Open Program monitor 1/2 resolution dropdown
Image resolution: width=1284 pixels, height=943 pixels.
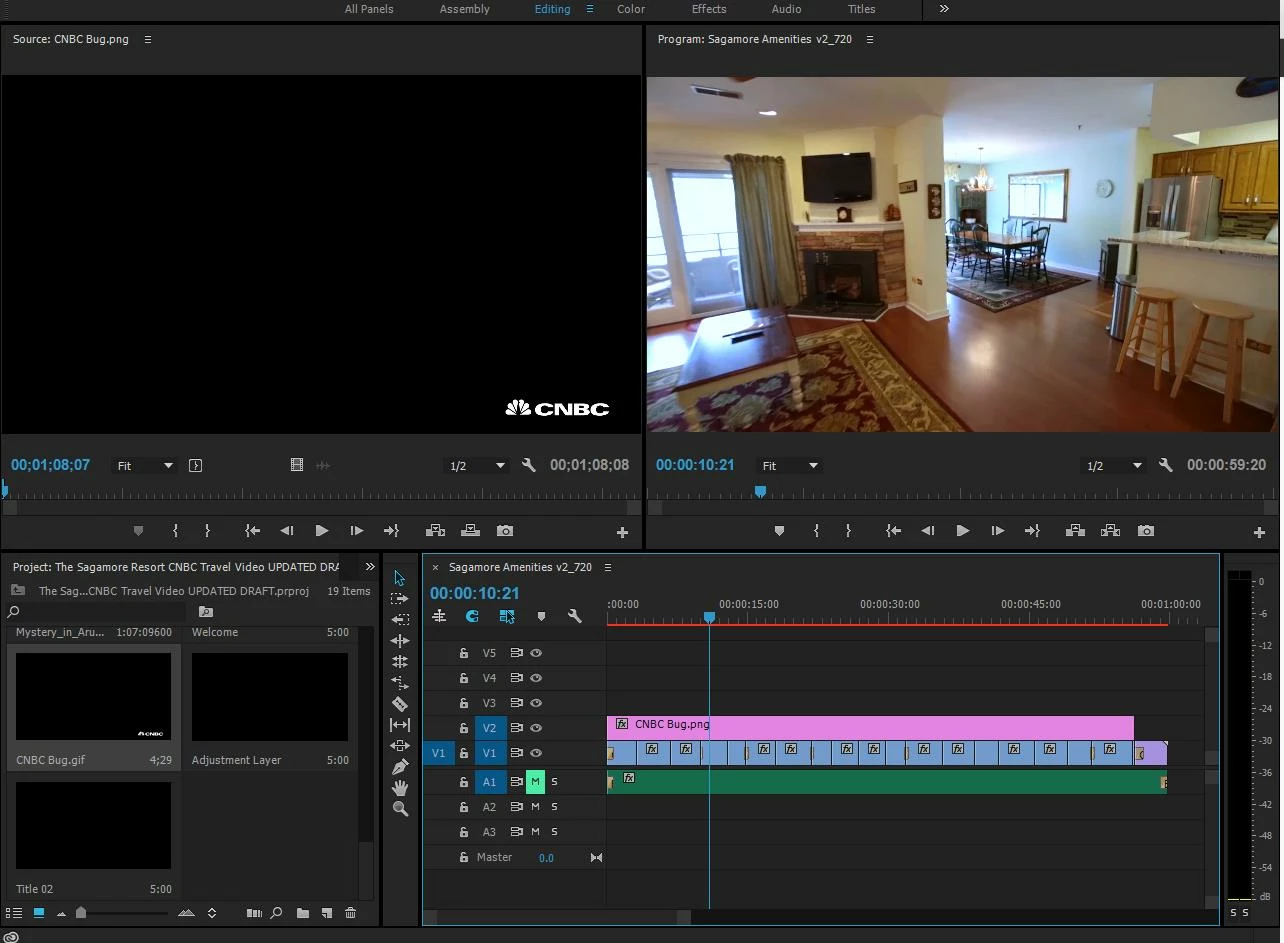[x=1114, y=465]
